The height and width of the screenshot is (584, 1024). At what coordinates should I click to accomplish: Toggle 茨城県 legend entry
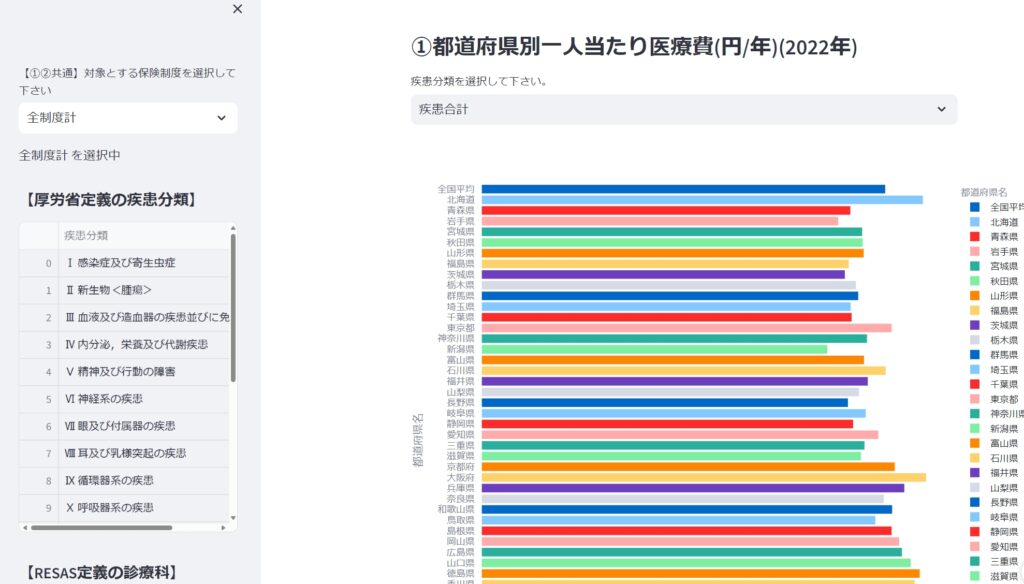point(994,325)
